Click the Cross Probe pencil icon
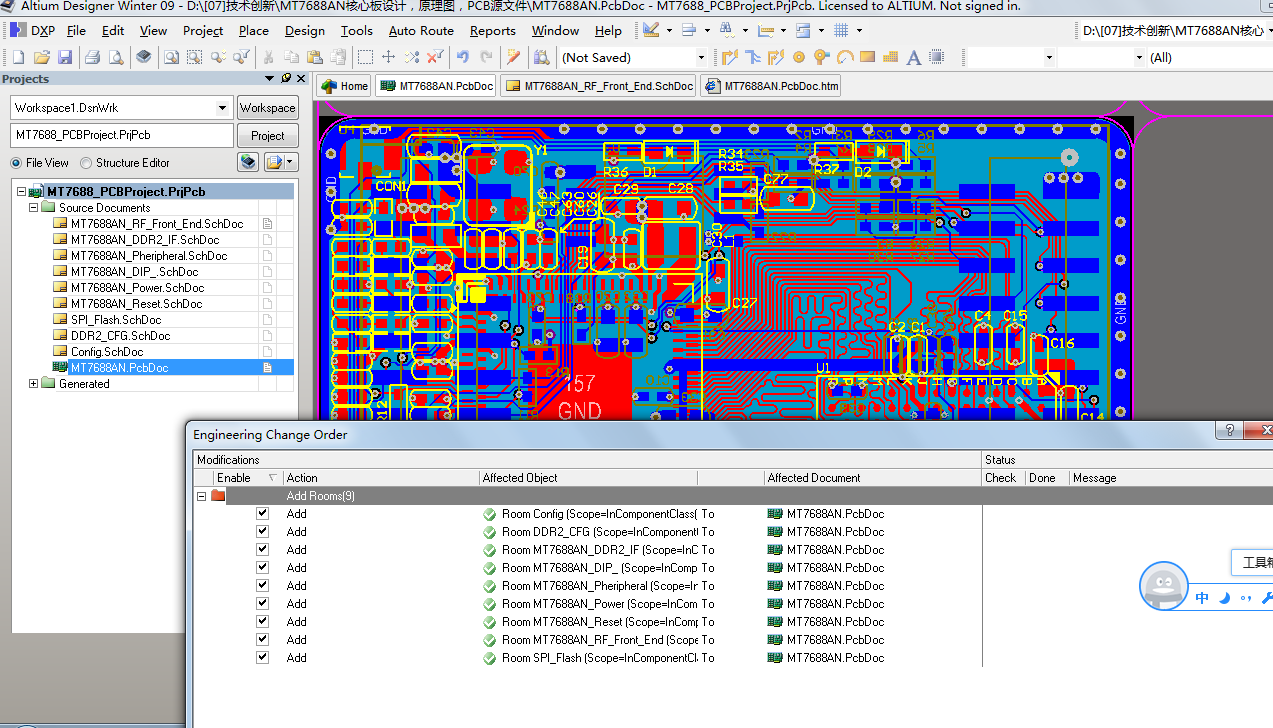 pos(514,57)
